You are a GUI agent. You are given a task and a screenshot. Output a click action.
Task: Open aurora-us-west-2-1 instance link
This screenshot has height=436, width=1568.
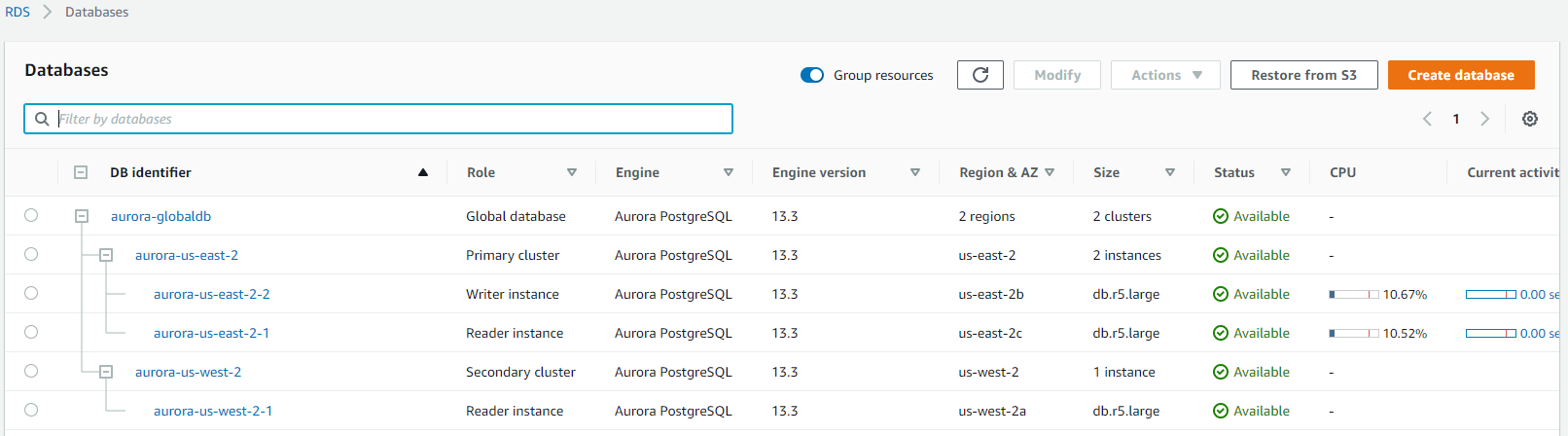[x=213, y=411]
